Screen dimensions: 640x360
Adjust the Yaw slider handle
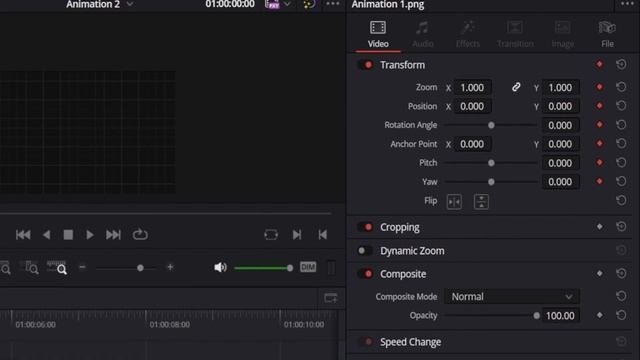[491, 182]
